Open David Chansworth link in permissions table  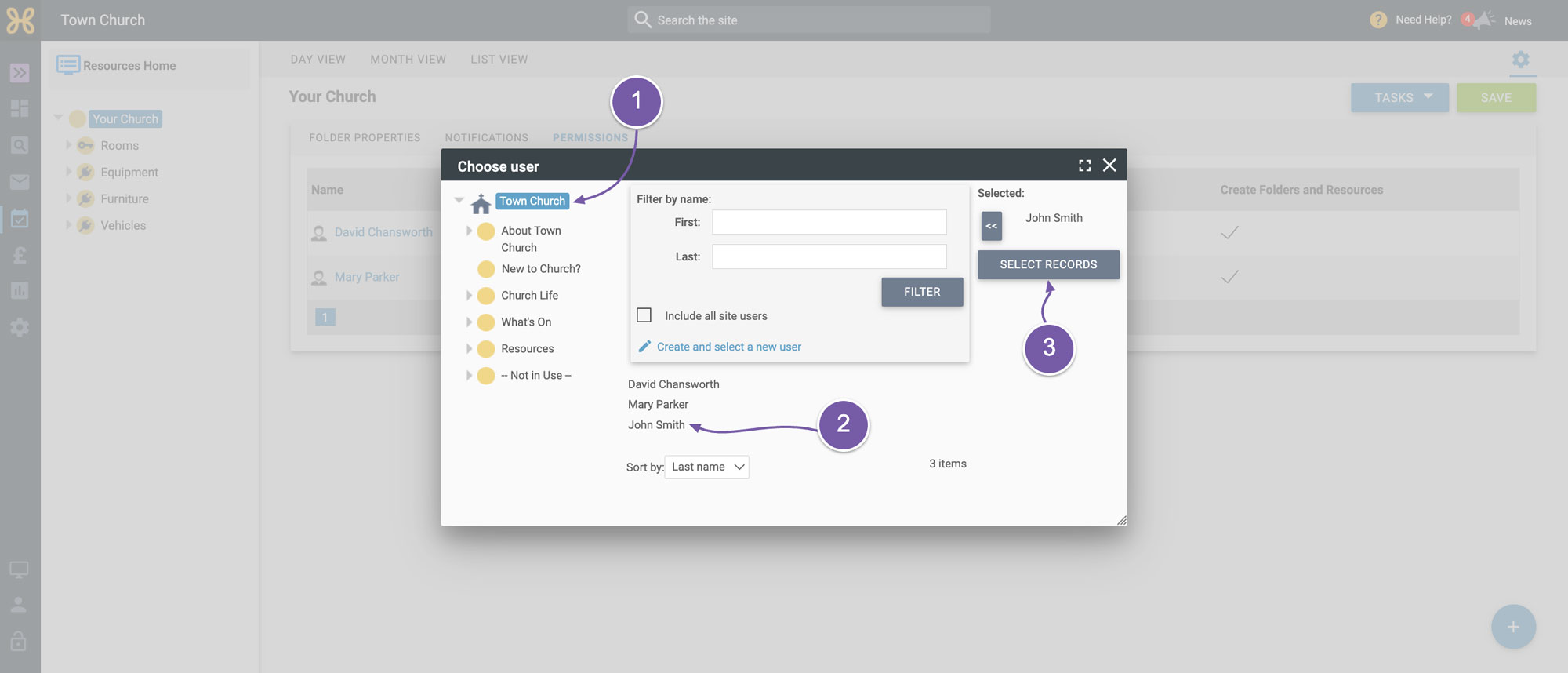coord(383,232)
